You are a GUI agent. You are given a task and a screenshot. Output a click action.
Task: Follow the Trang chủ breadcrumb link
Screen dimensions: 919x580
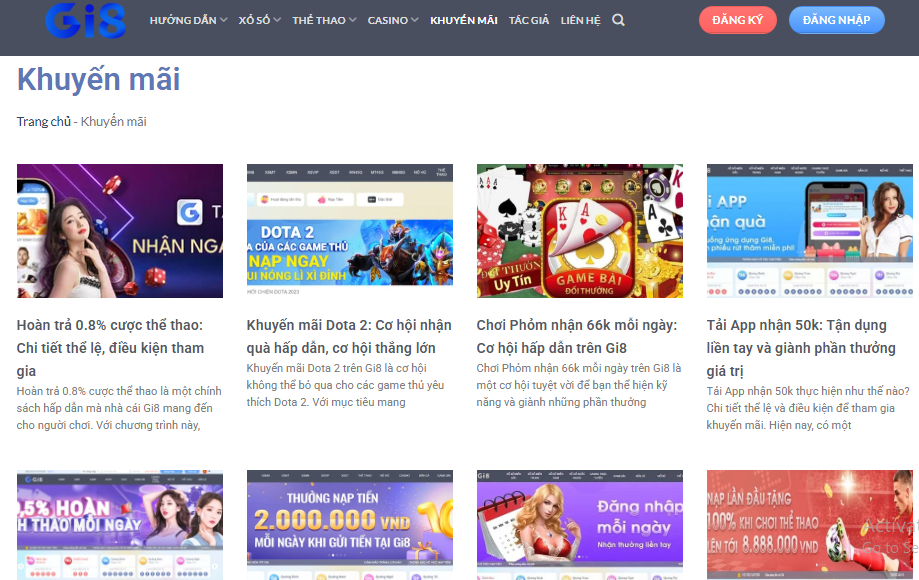click(43, 122)
